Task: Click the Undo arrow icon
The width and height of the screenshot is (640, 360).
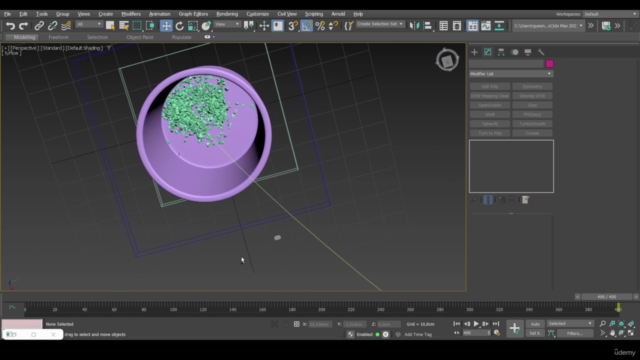Action: 10,26
